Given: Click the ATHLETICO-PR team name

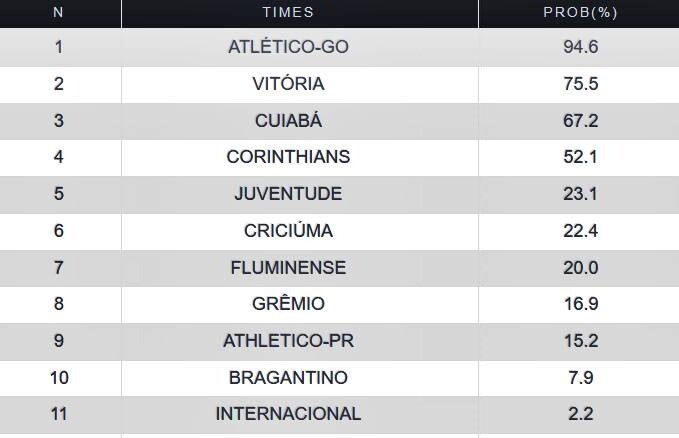Looking at the screenshot, I should point(288,341).
